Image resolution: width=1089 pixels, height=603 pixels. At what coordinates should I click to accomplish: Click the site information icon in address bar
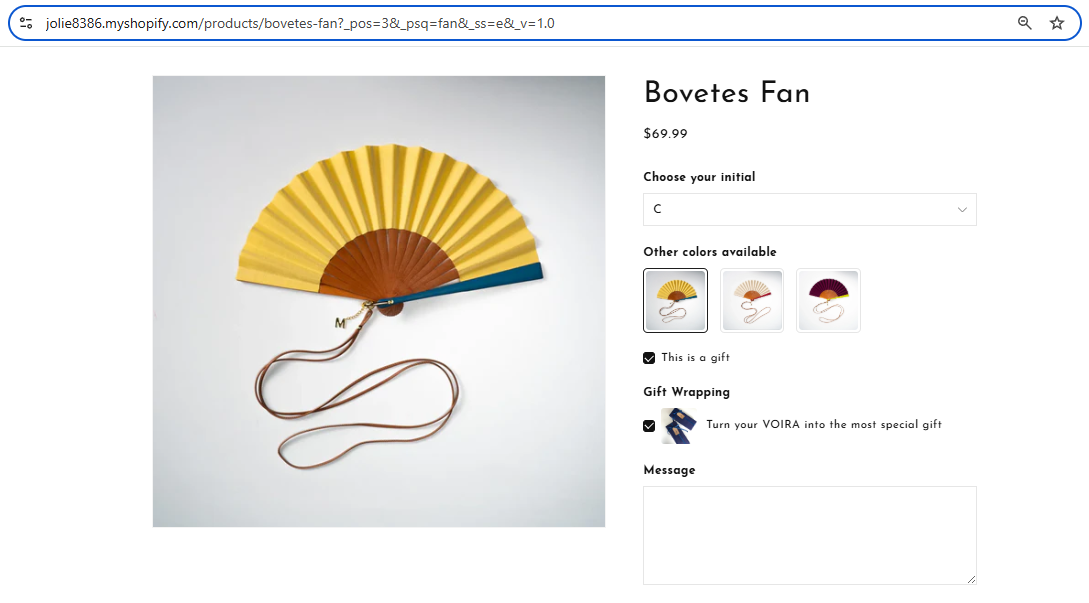point(26,23)
